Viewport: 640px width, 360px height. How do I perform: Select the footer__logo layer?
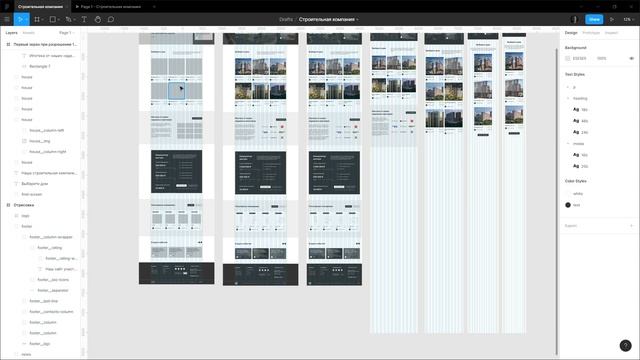pyautogui.click(x=40, y=344)
